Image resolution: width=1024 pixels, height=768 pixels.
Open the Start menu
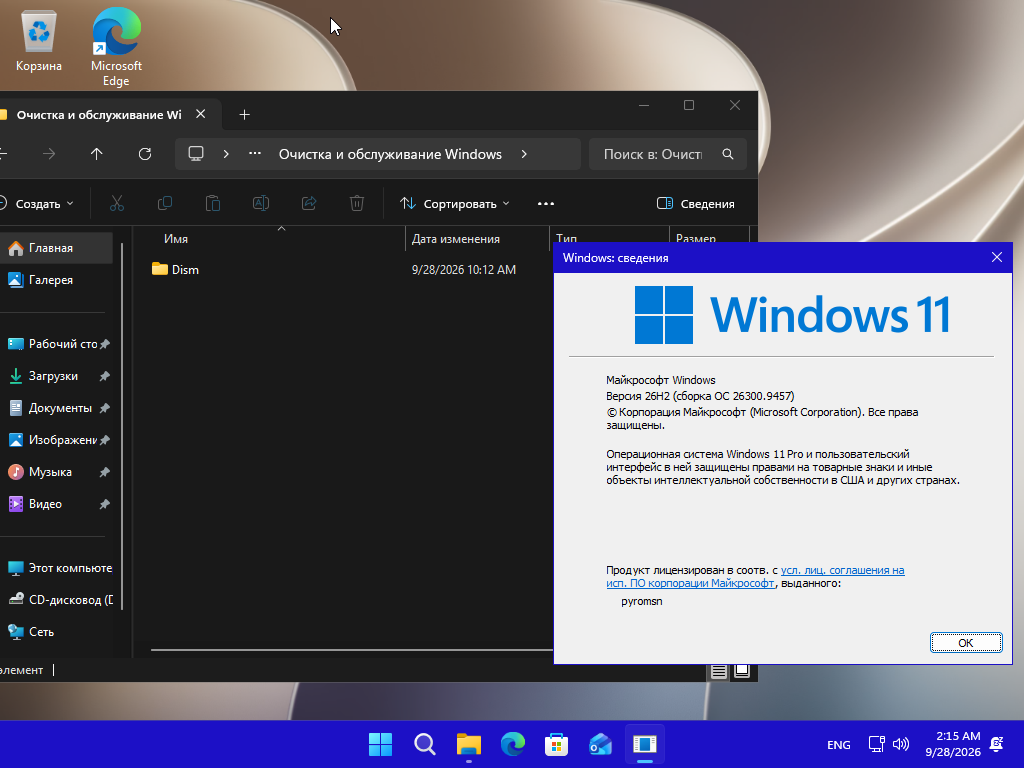pos(380,744)
